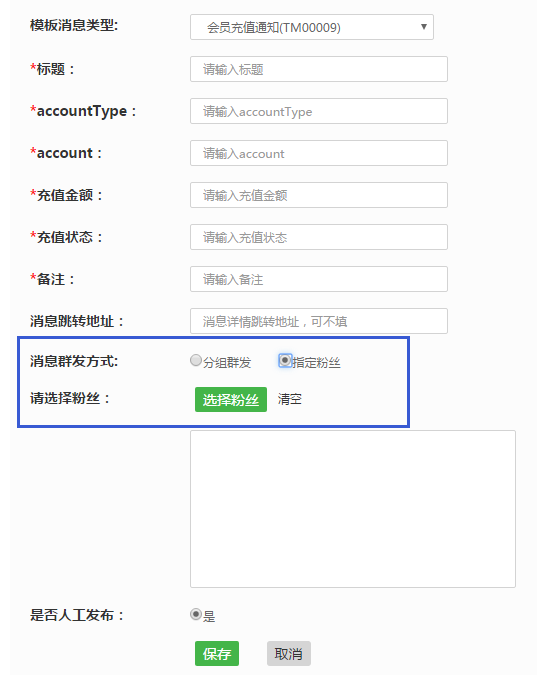Click the green 保存 button
This screenshot has width=537, height=675.
[217, 653]
